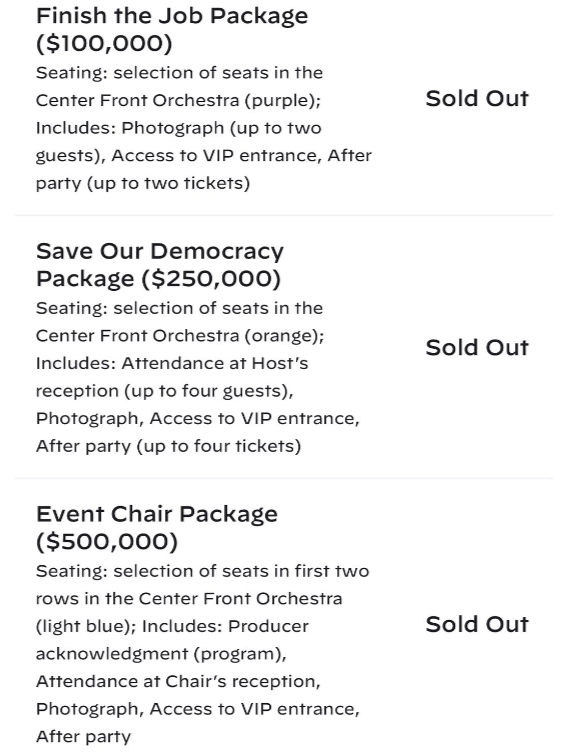Select the "Includes: Photograph (up to two" line
575x752 pixels.
[178, 128]
